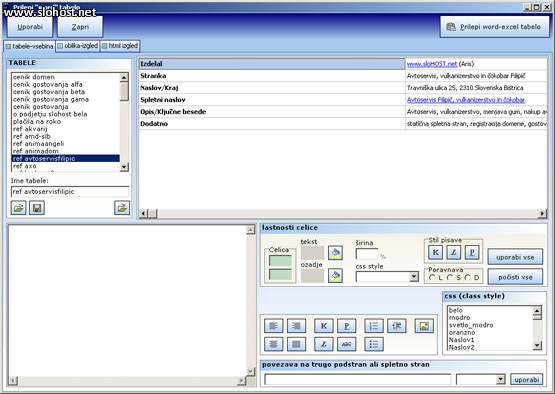Toggle underline P in the Stil pisave group
The height and width of the screenshot is (394, 555).
tap(472, 252)
